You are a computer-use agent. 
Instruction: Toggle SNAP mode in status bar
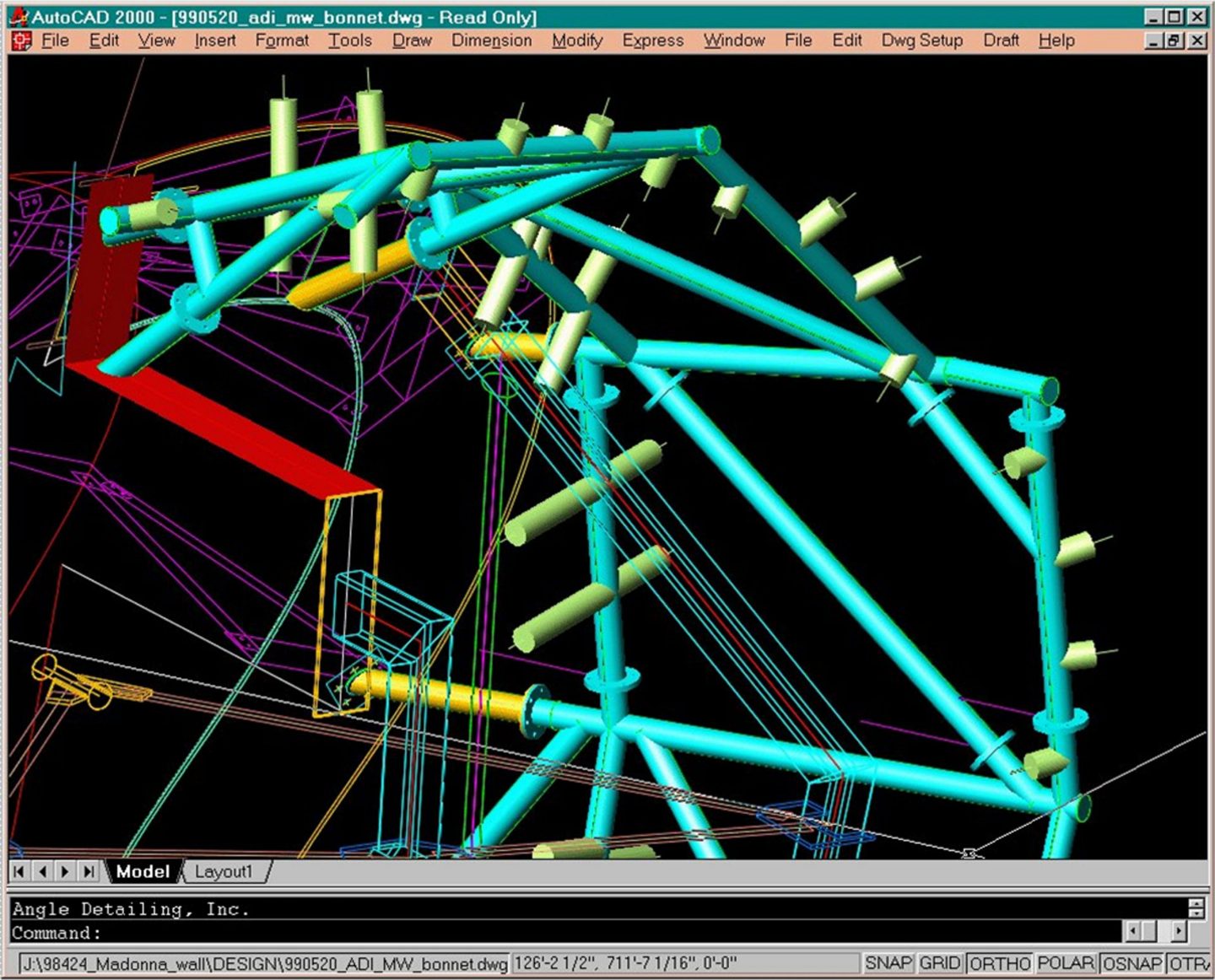pyautogui.click(x=888, y=963)
